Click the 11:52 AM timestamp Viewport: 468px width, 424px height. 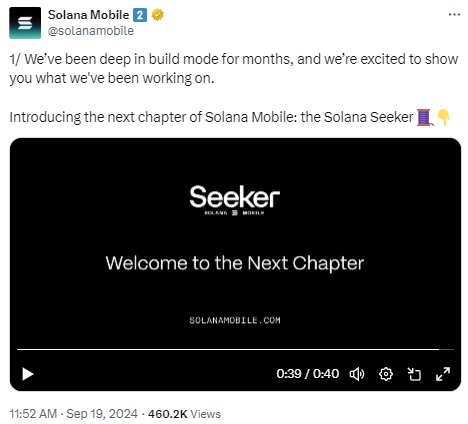(x=33, y=414)
